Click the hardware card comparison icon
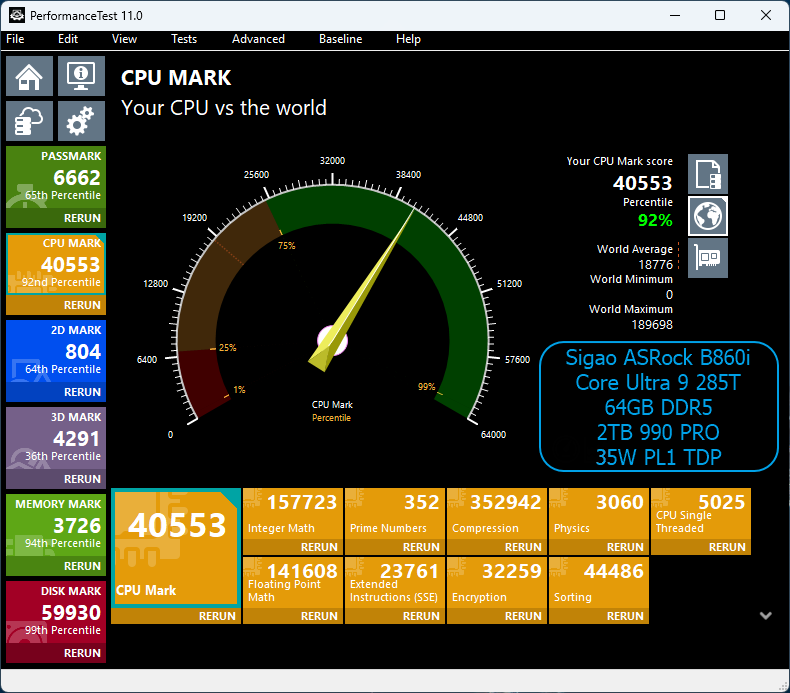The width and height of the screenshot is (790, 693). [x=708, y=258]
